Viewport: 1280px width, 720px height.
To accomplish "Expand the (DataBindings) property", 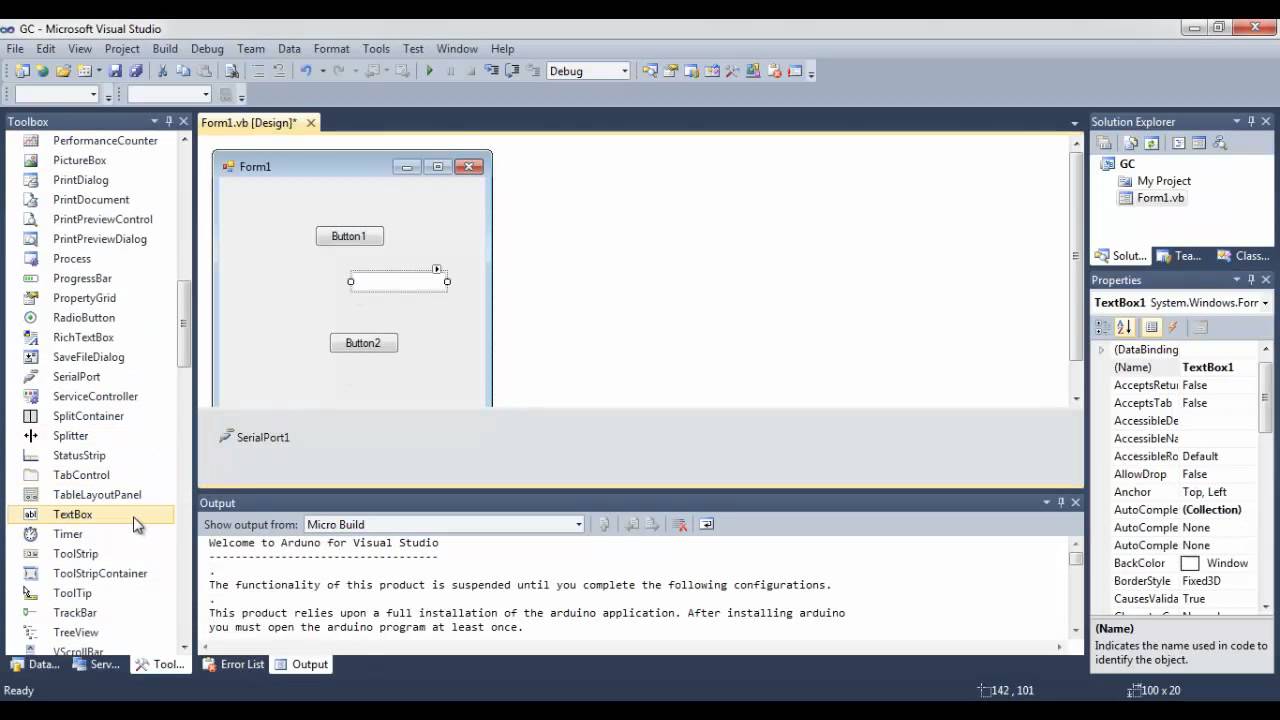I will 1101,350.
